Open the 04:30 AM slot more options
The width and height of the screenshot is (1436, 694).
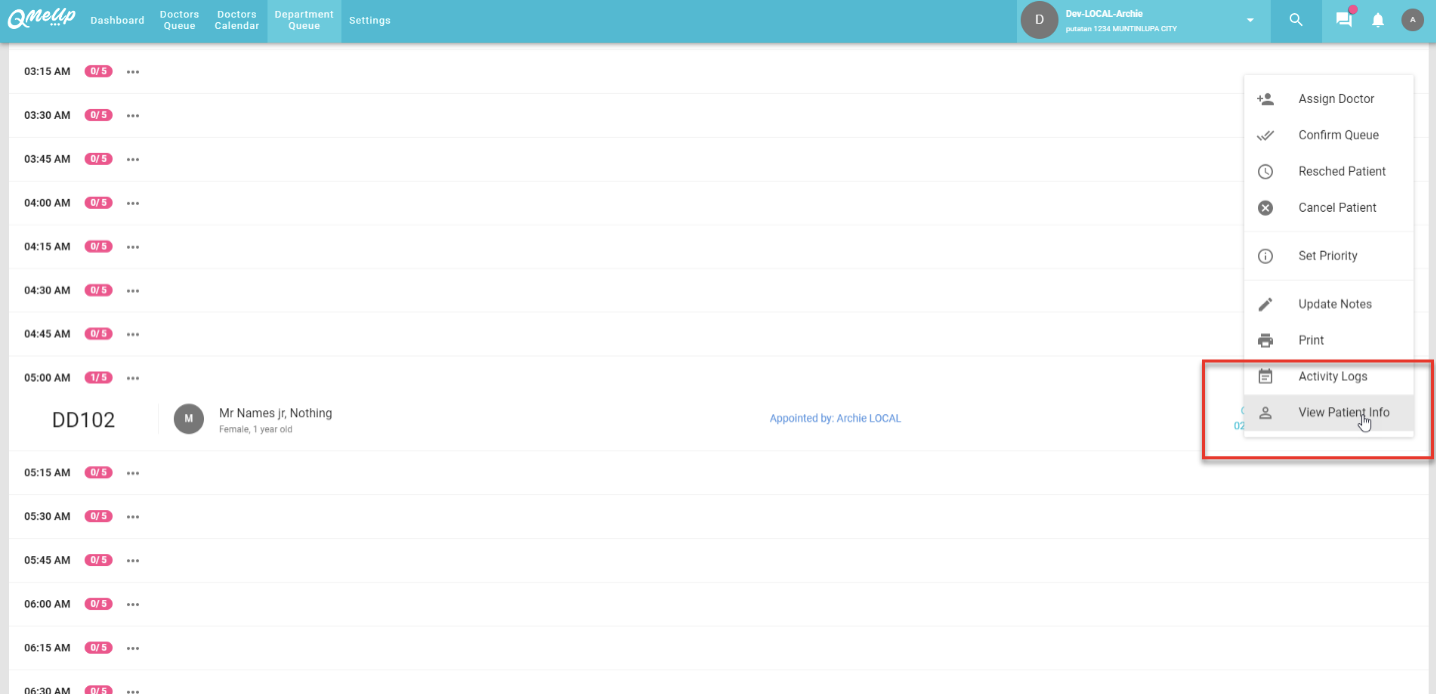pos(133,291)
